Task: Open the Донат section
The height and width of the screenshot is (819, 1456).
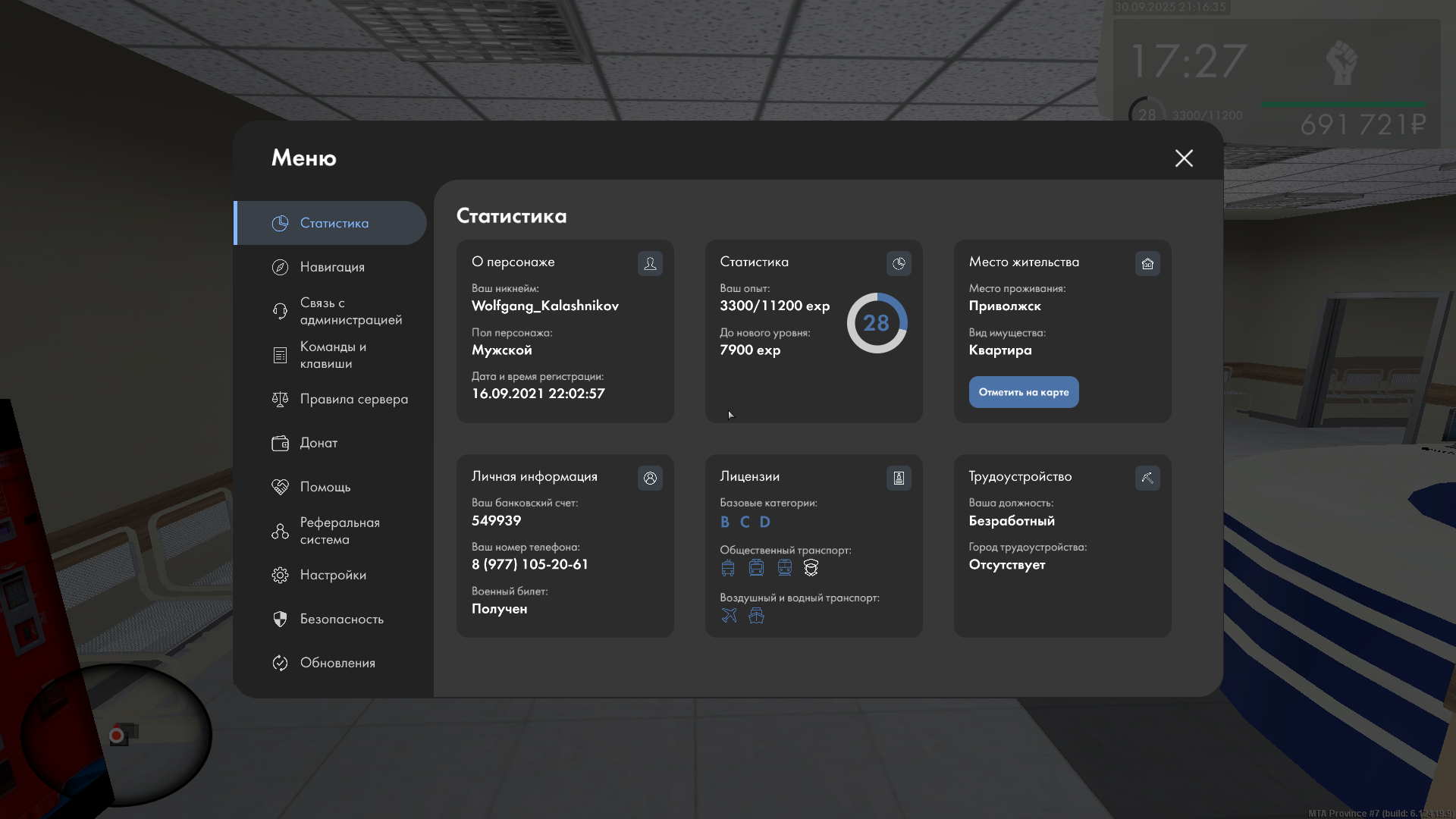Action: click(x=318, y=443)
